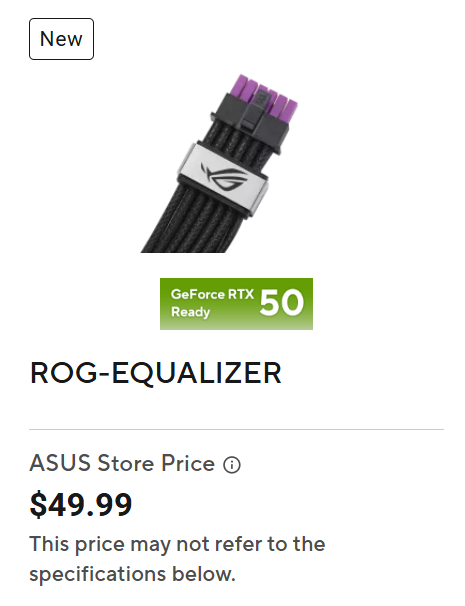This screenshot has height=606, width=465.
Task: Open the ROG cable product thumbnail
Action: click(x=220, y=163)
